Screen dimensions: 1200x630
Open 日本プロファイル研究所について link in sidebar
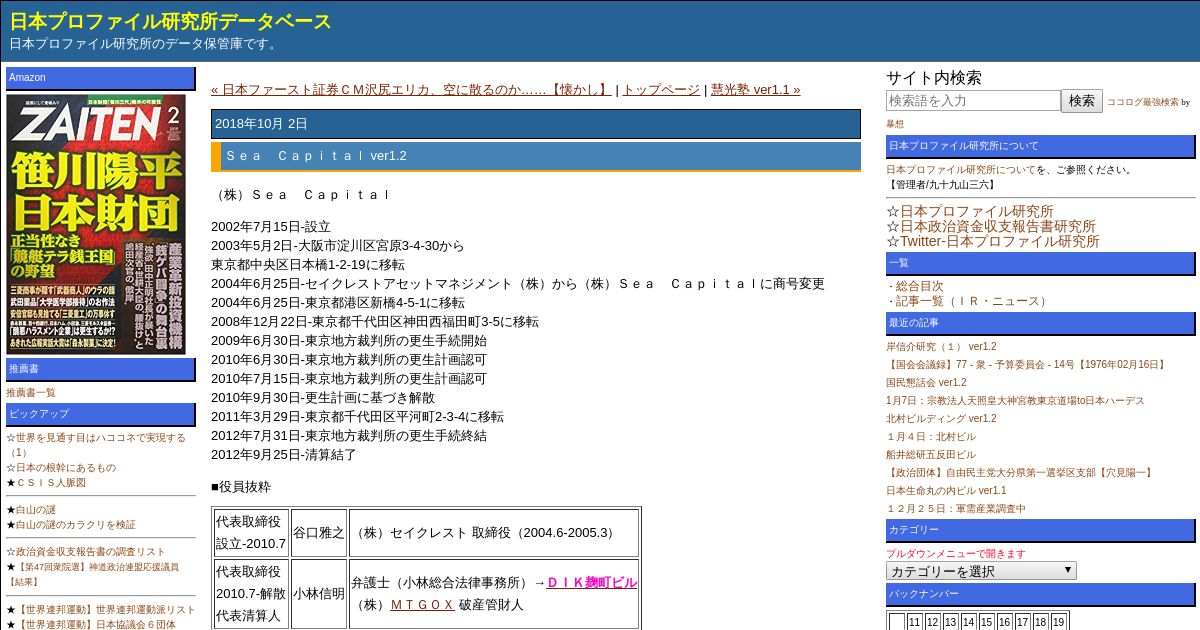(961, 170)
